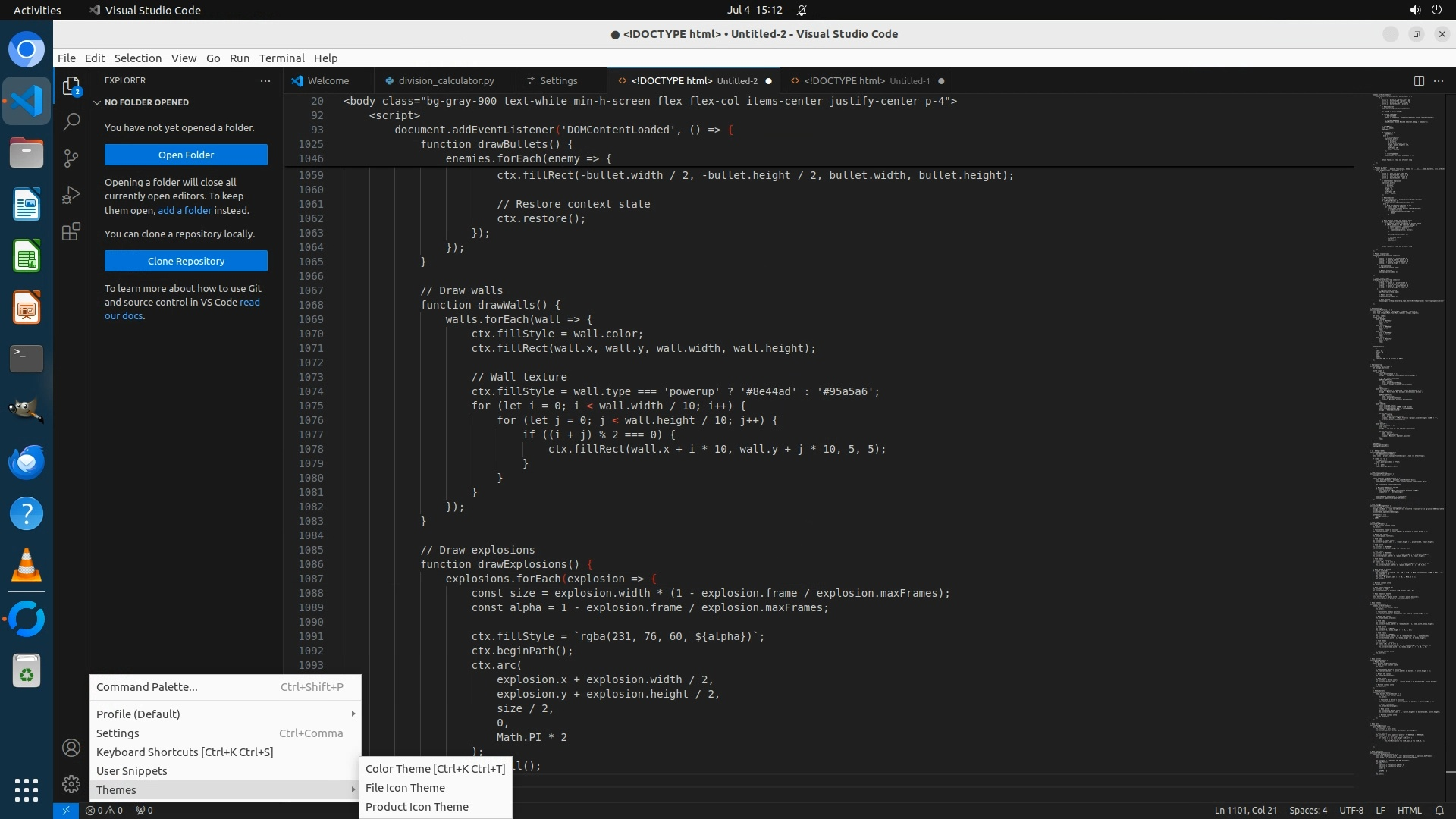Viewport: 1456px width, 819px height.
Task: Click the Manage gear icon
Action: (x=71, y=784)
